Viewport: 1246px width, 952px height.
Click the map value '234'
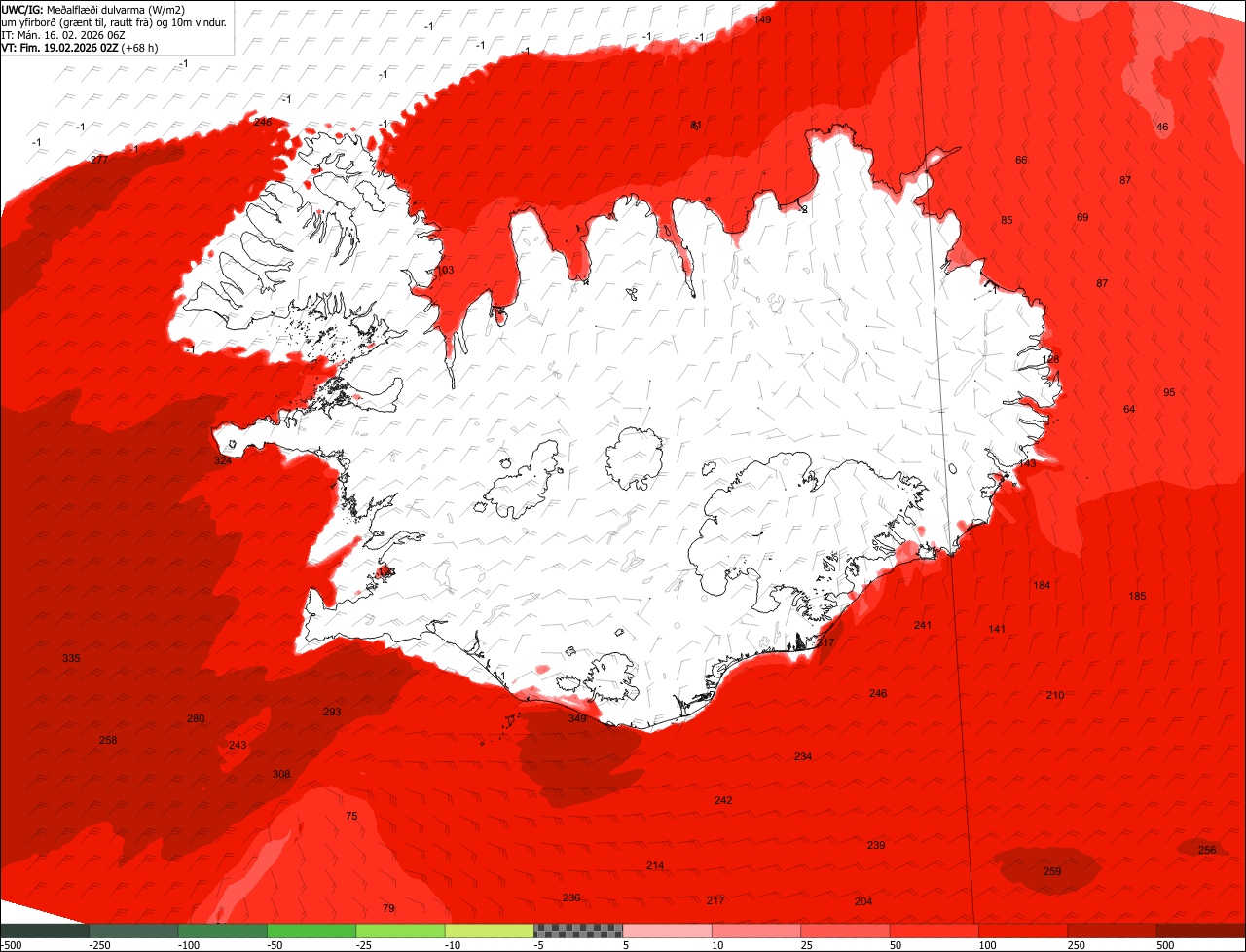[x=803, y=757]
